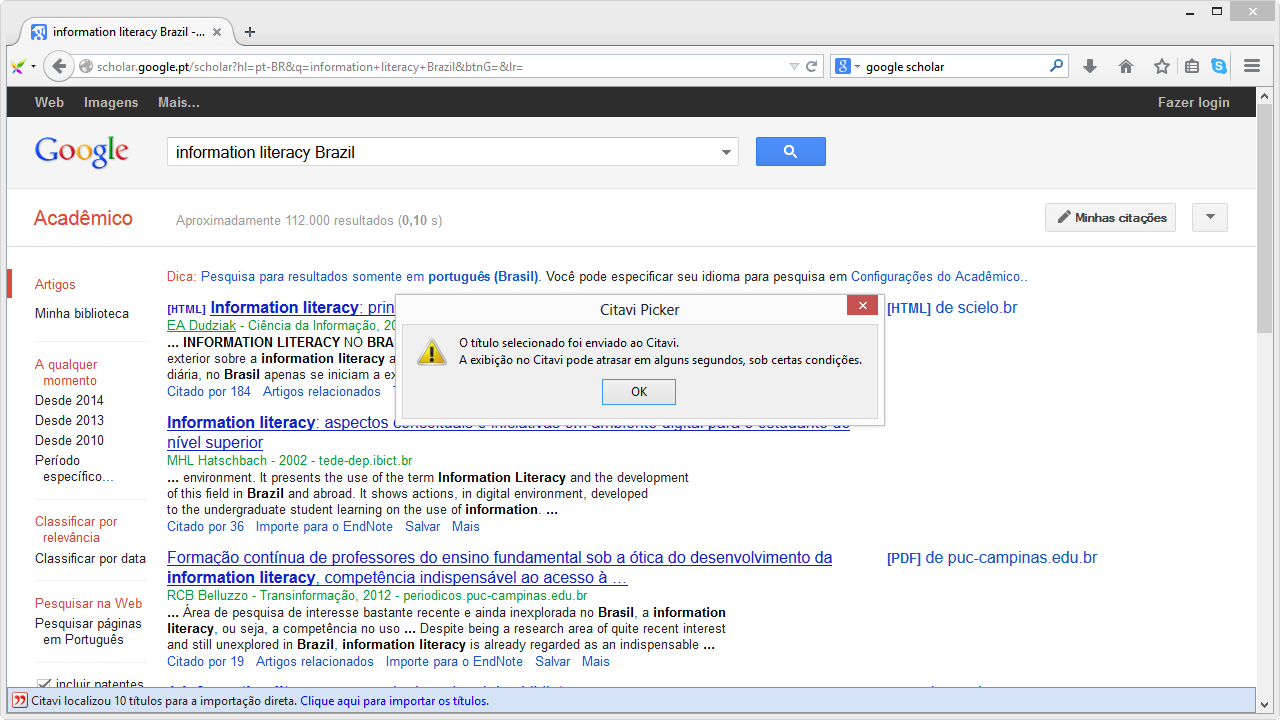Open the Firefox hamburger menu

tap(1252, 67)
